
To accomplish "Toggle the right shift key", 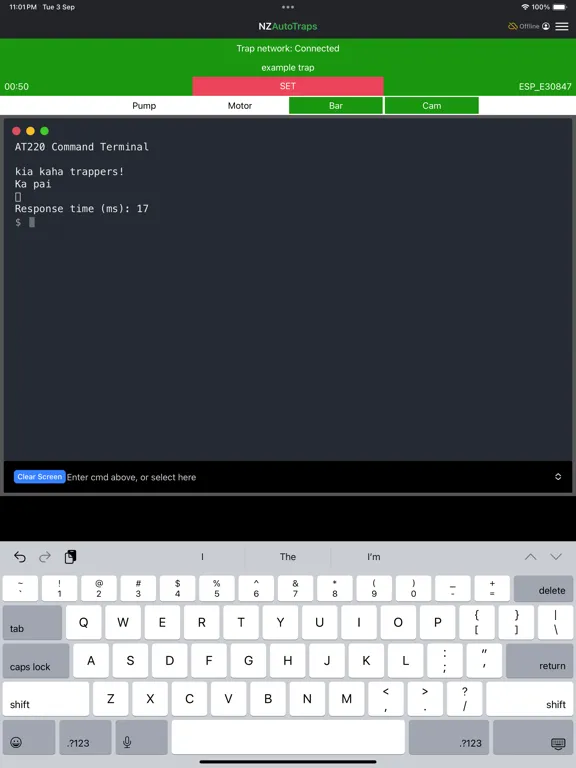I will point(529,699).
